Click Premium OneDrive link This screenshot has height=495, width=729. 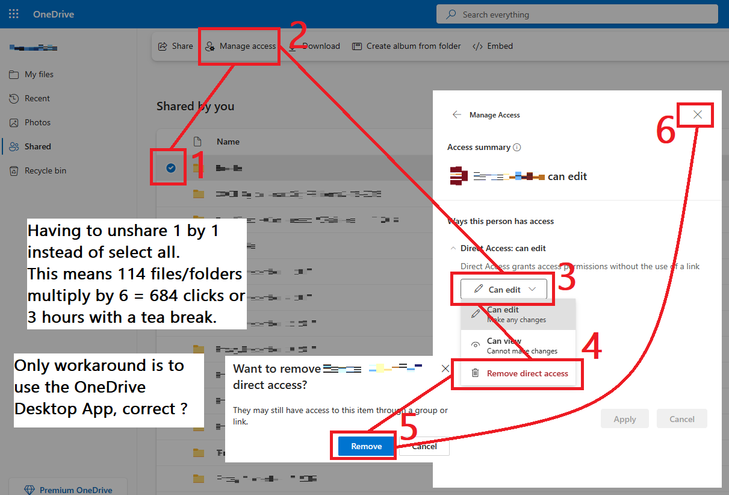pos(75,490)
